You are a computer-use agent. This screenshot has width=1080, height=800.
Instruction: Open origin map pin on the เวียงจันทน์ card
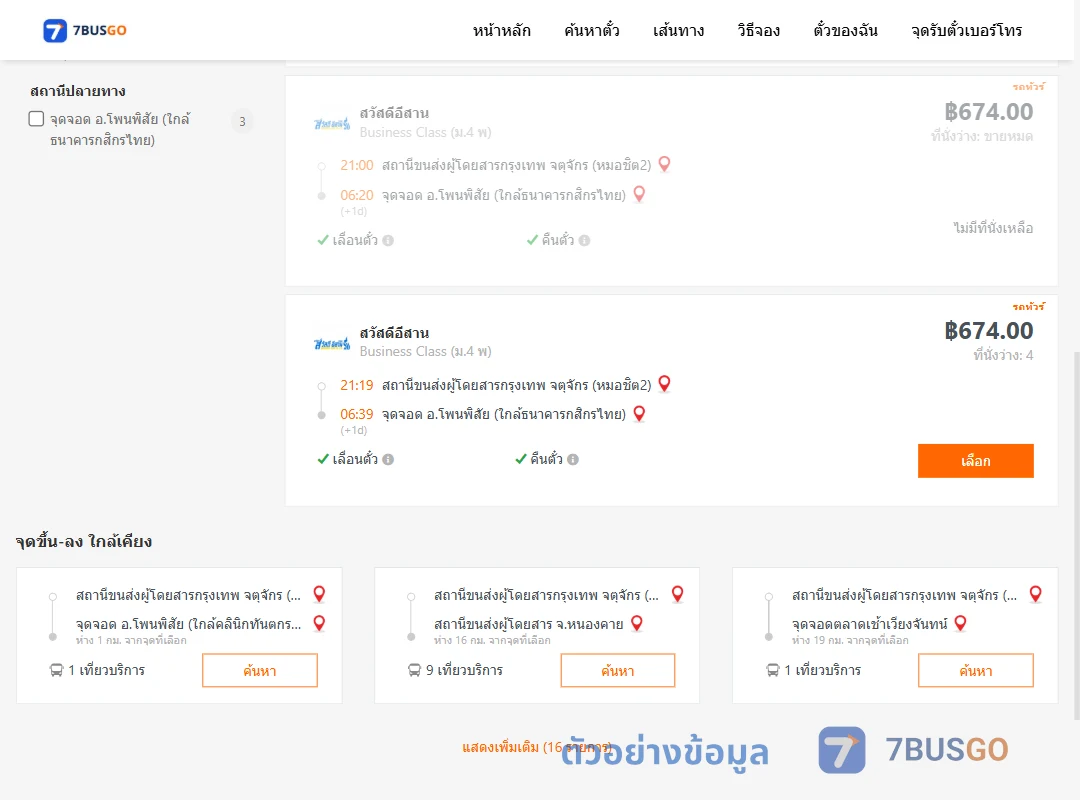pos(1035,594)
